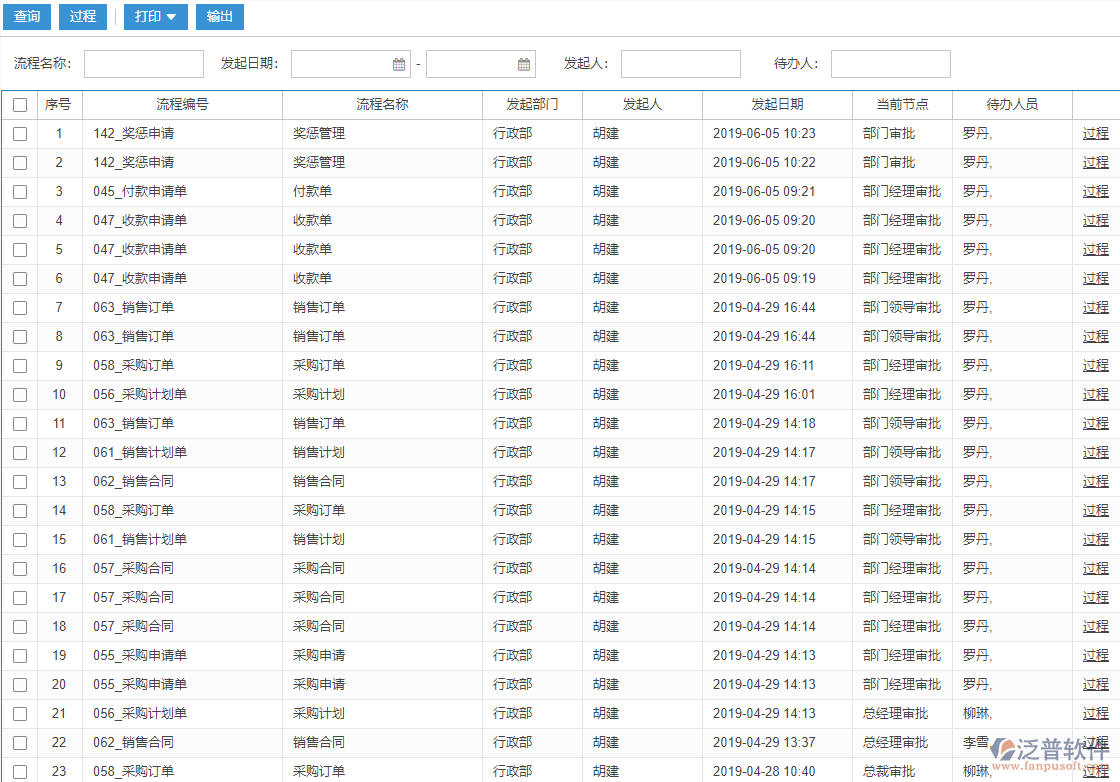The image size is (1120, 782).
Task: Click the 查询 button
Action: click(27, 16)
